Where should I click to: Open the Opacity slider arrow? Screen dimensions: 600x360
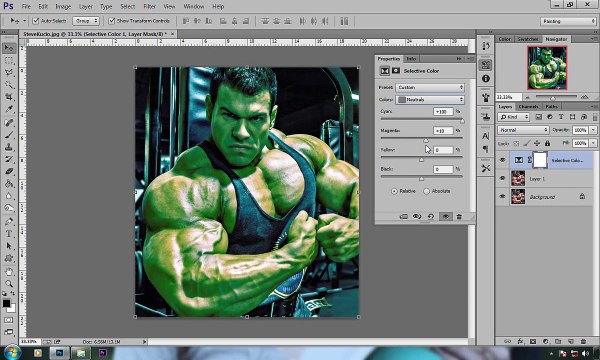tap(593, 130)
